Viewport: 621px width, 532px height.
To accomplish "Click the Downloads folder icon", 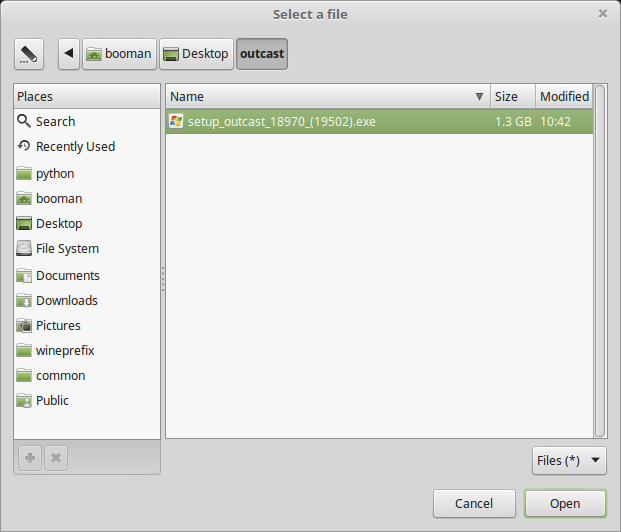I will click(24, 301).
